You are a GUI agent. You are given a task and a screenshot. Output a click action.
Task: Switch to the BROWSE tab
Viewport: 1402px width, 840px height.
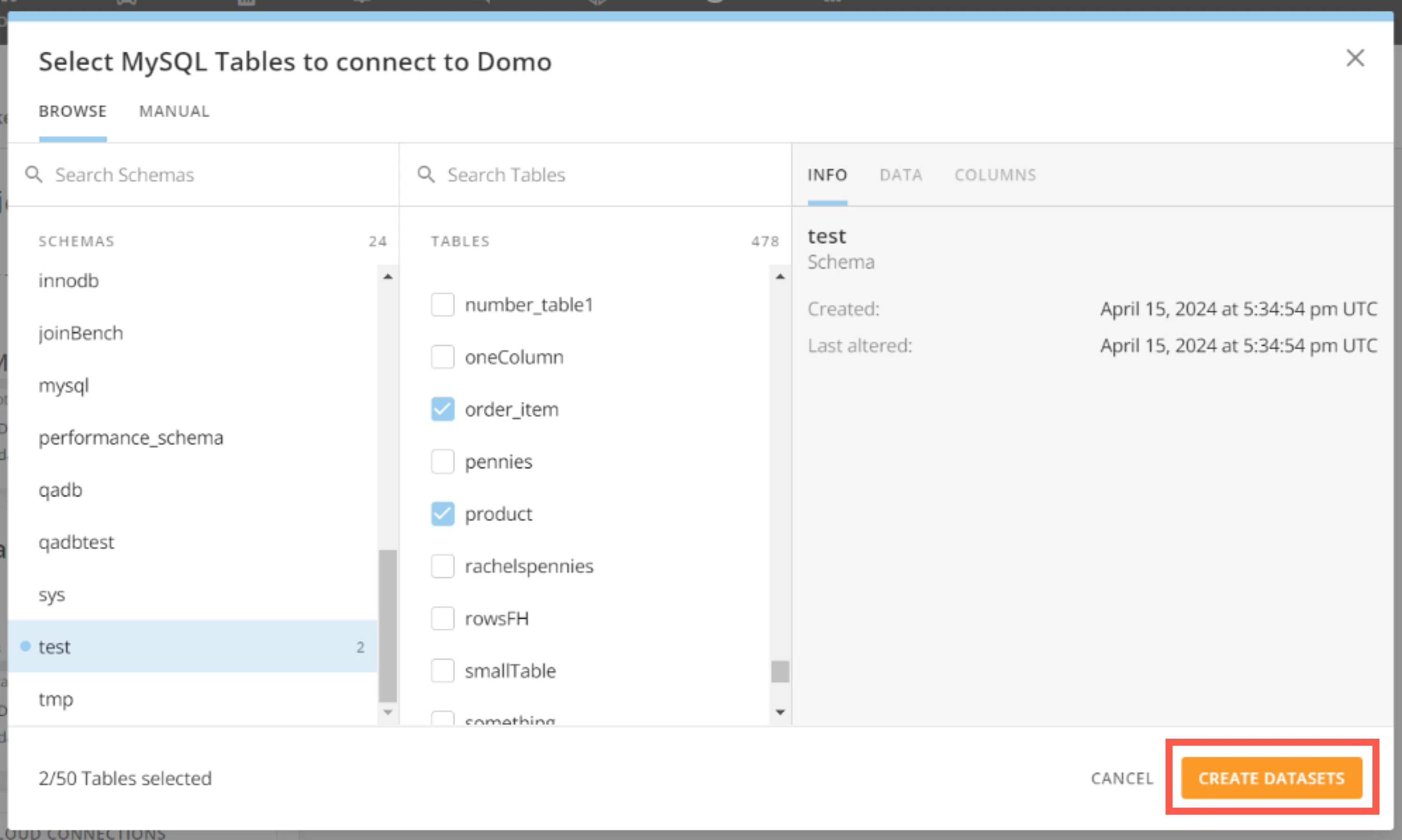tap(72, 111)
